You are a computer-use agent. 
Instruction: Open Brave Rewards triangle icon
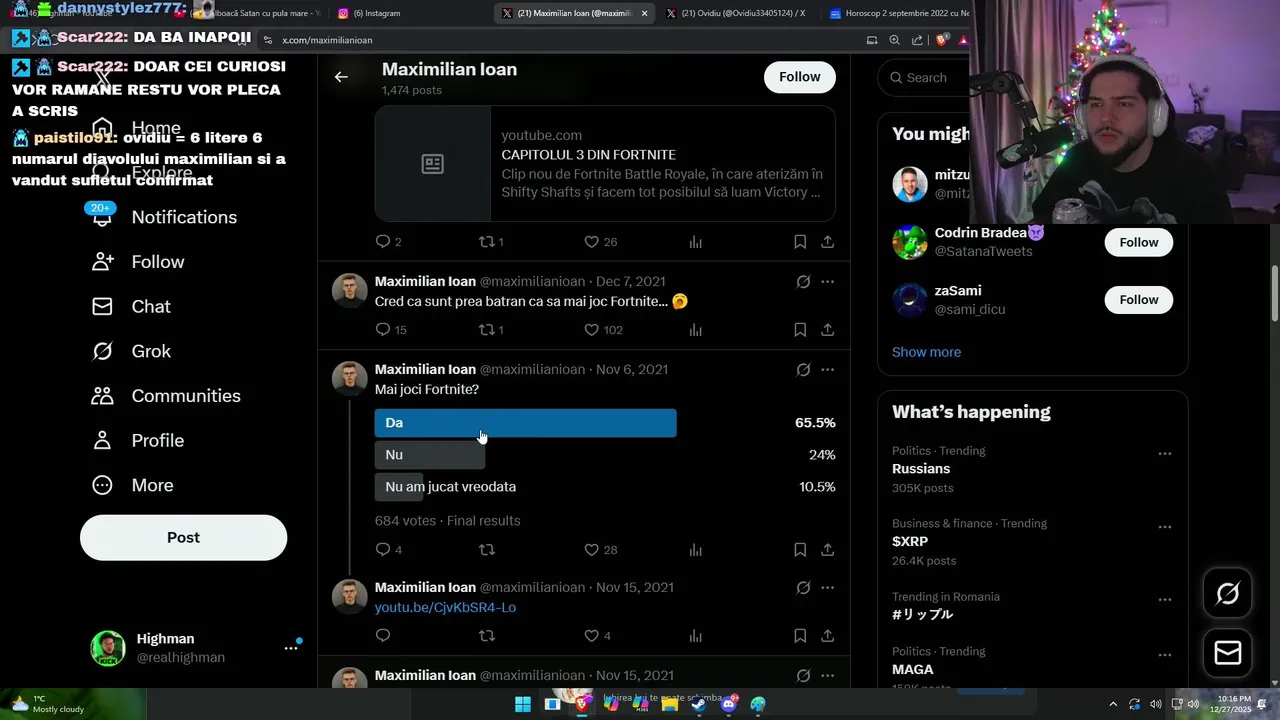963,40
